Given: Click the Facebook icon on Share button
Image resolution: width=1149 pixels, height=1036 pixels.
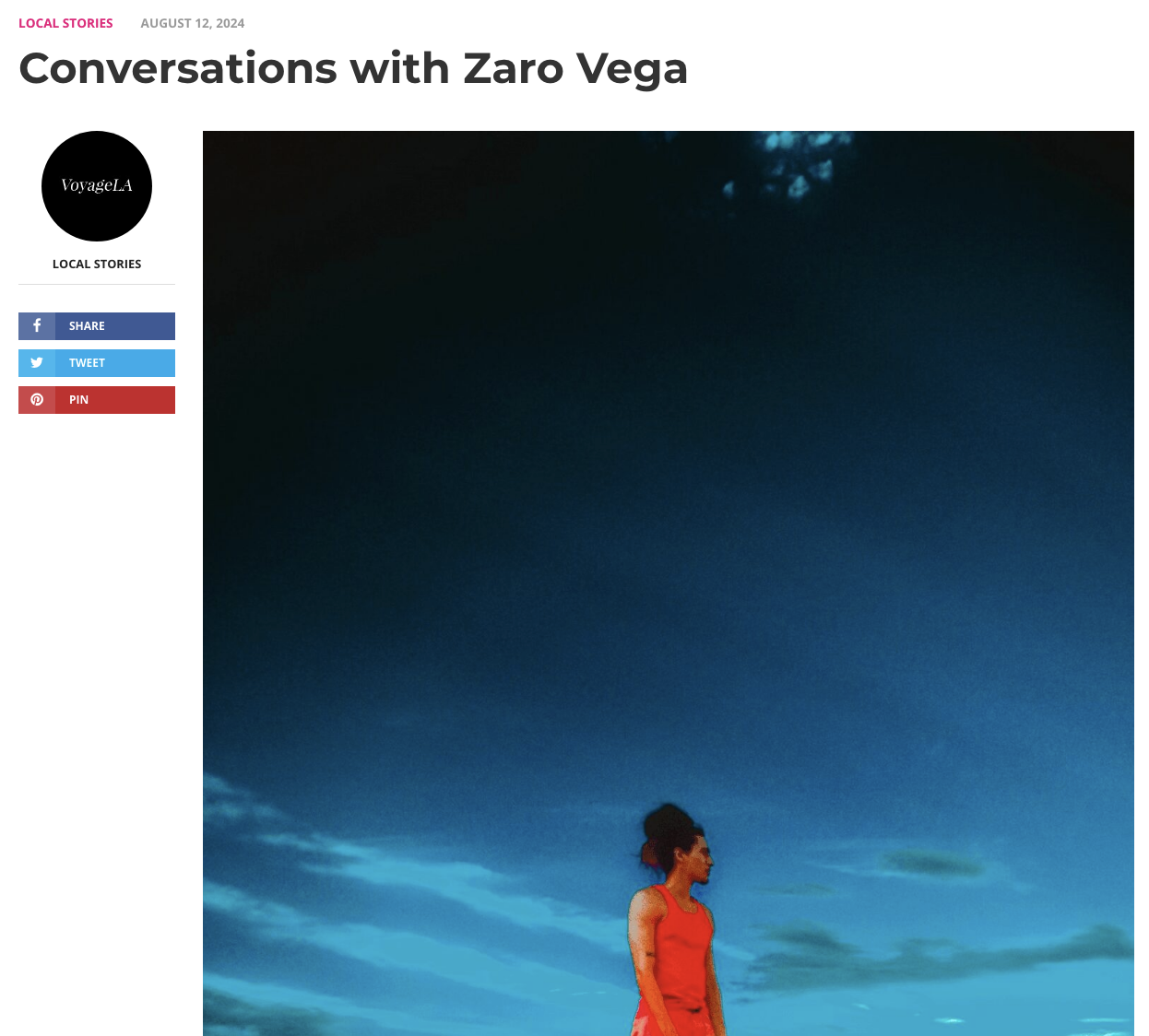Looking at the screenshot, I should coord(37,325).
